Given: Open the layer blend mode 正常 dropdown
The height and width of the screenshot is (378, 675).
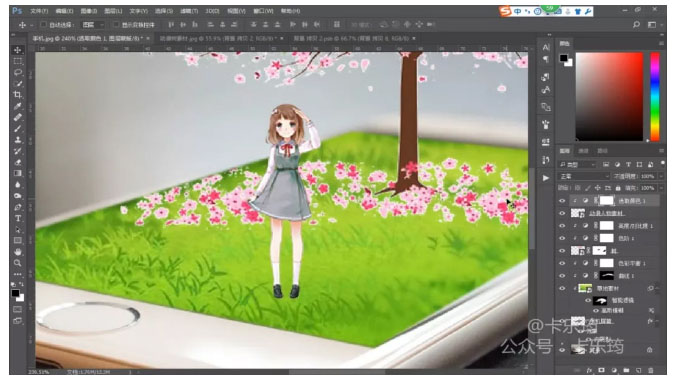Looking at the screenshot, I should [x=584, y=177].
